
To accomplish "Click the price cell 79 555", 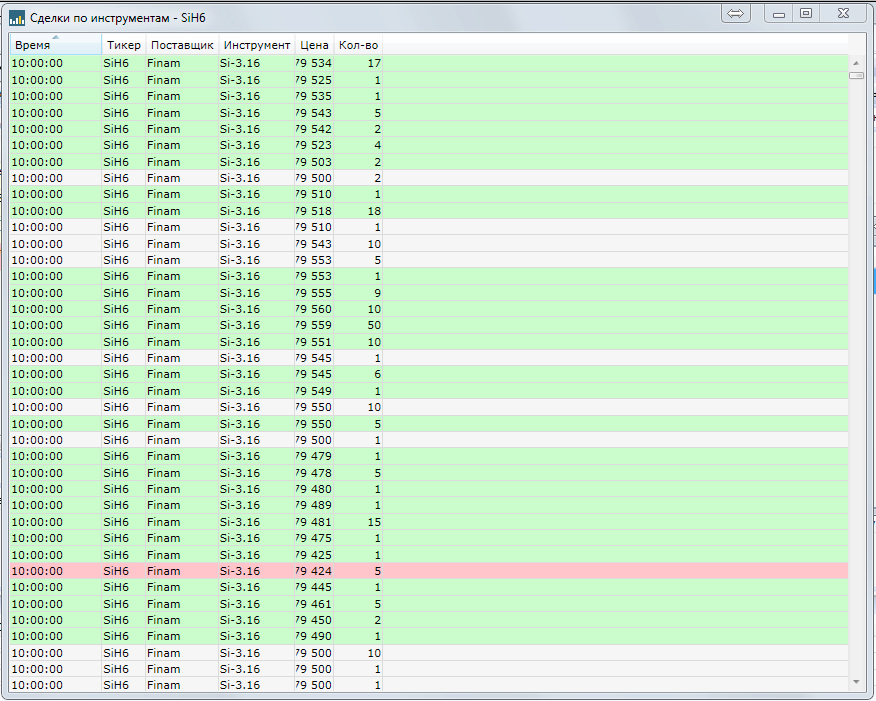I will click(x=313, y=293).
